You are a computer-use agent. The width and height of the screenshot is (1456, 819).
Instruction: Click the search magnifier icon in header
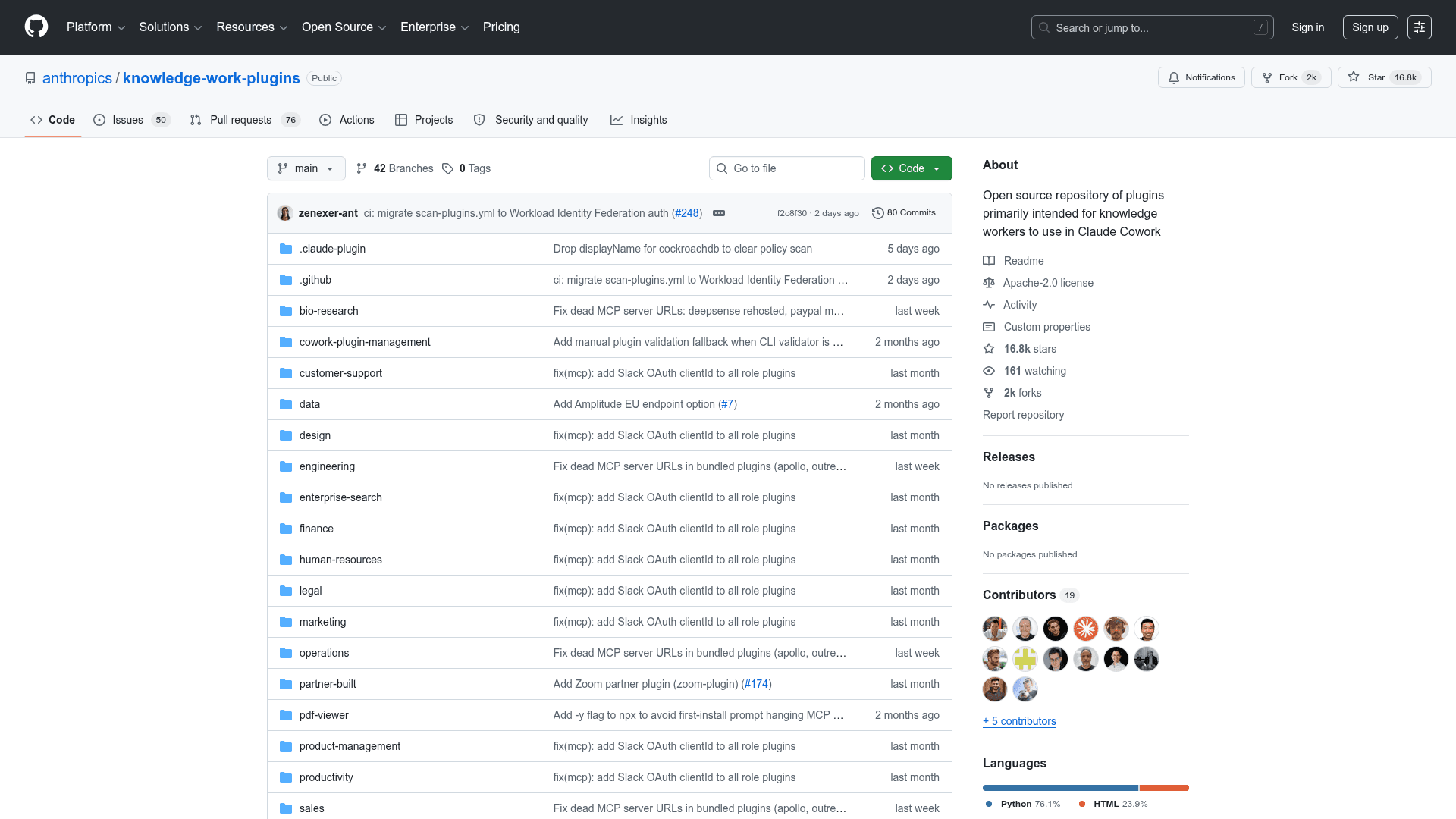pos(1044,27)
